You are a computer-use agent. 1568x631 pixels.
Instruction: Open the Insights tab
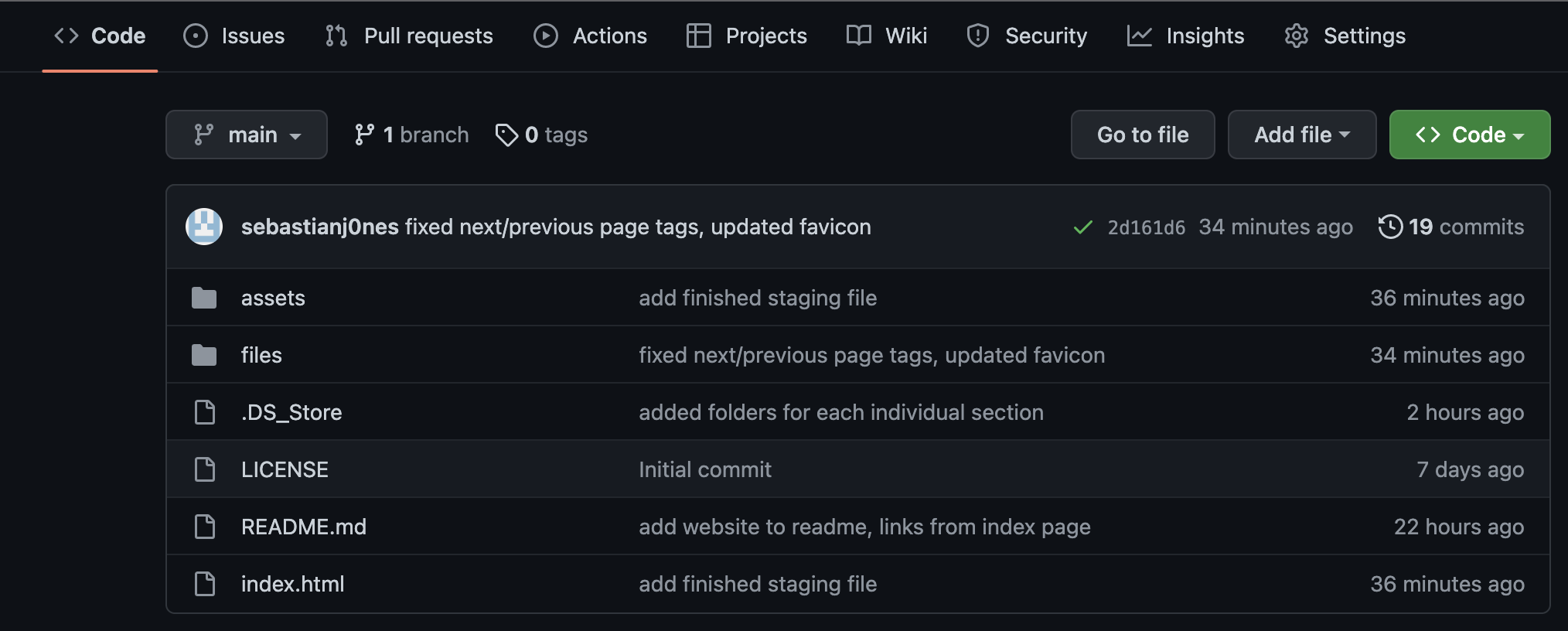pos(1185,36)
